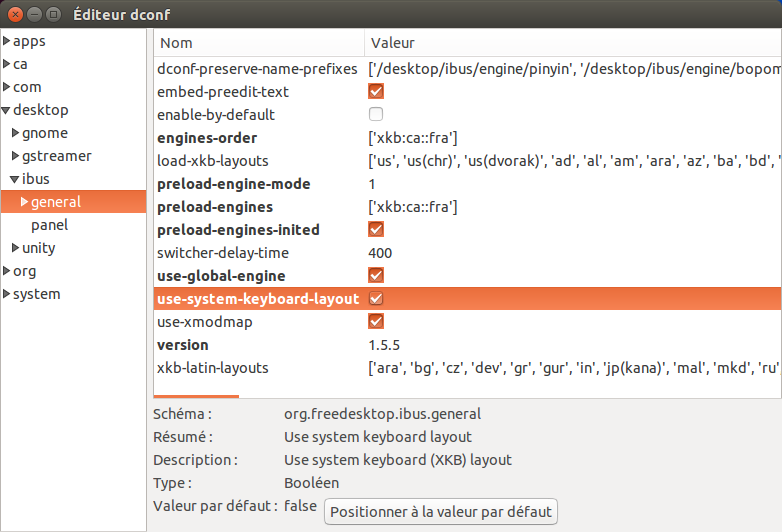782x532 pixels.
Task: Expand the gnome folder arrow
Action: 15,133
